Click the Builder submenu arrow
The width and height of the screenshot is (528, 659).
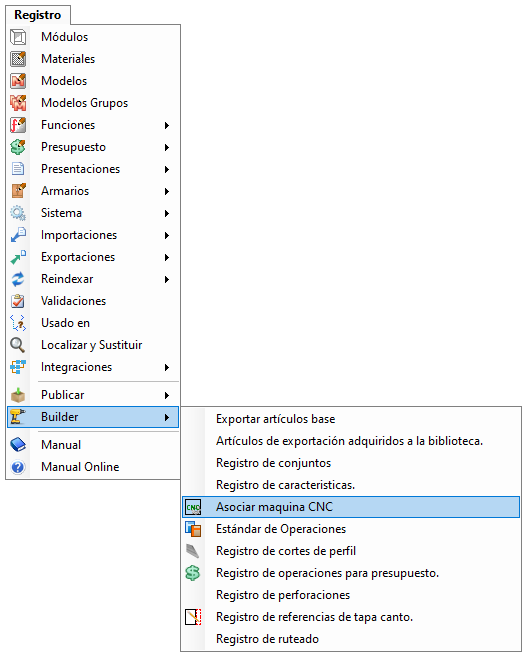[x=167, y=417]
